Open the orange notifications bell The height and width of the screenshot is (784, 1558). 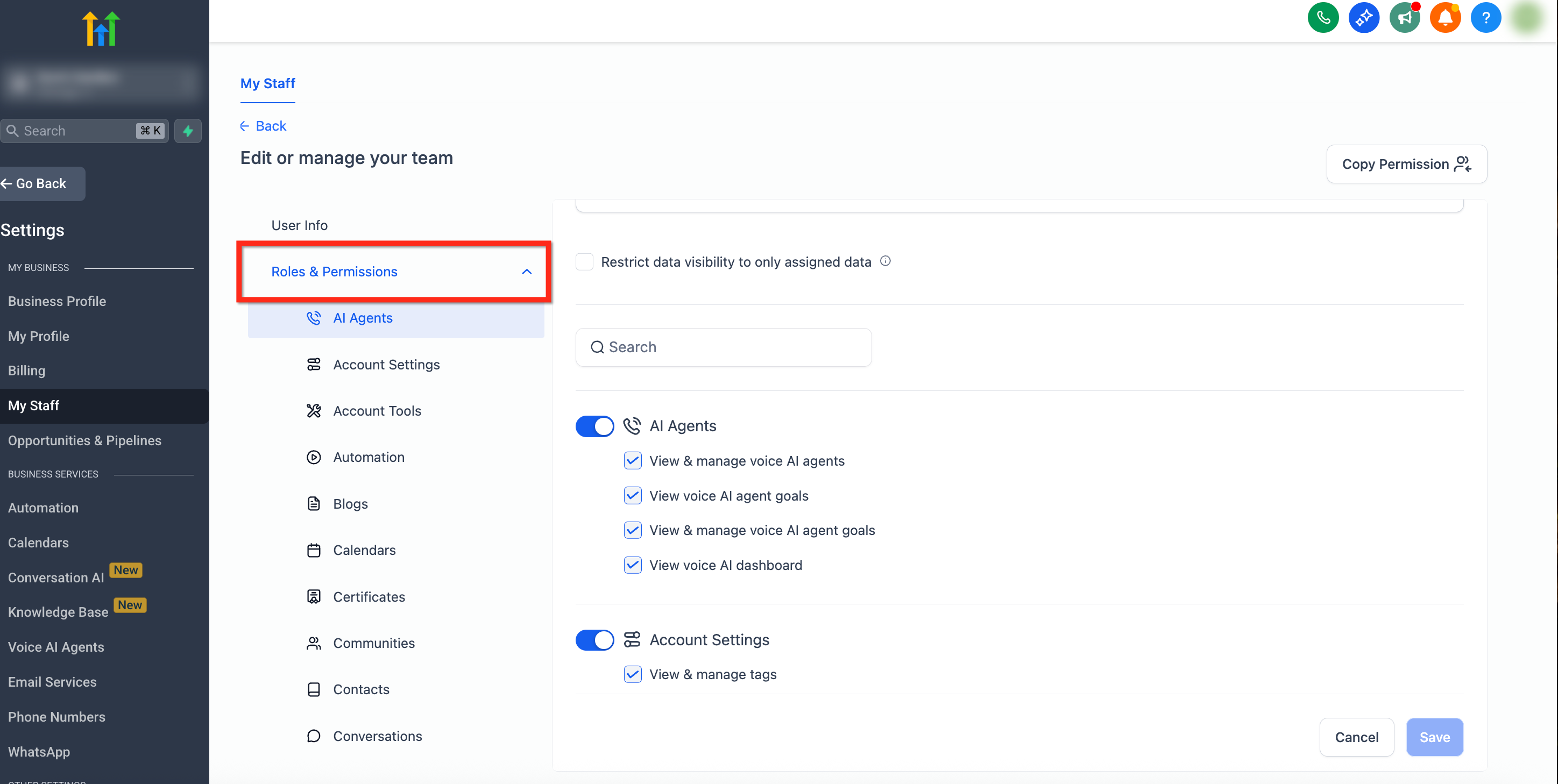coord(1445,18)
